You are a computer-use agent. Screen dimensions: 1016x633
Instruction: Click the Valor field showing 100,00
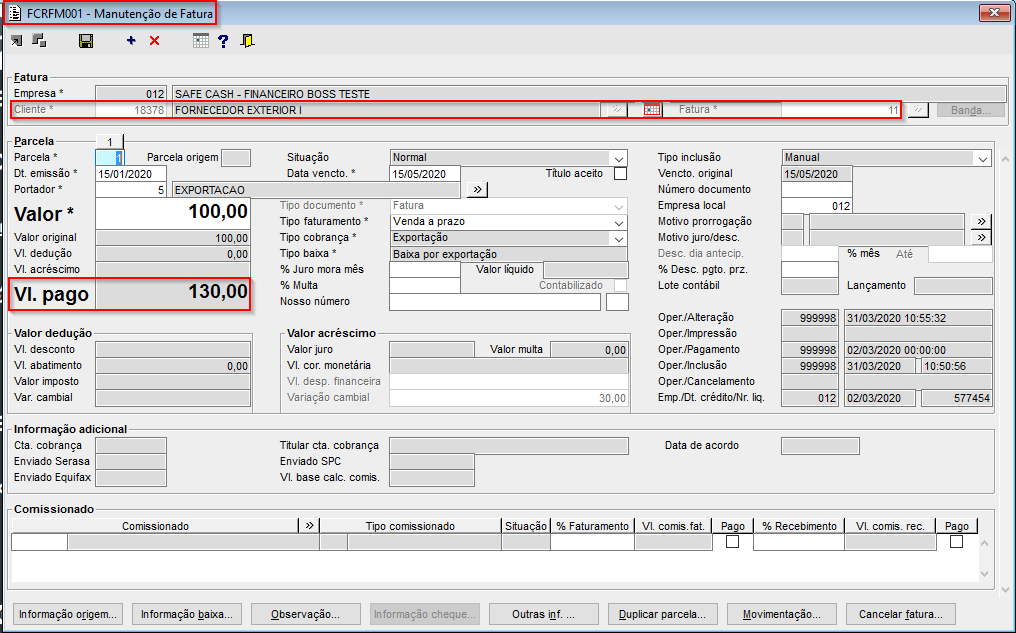click(x=172, y=213)
